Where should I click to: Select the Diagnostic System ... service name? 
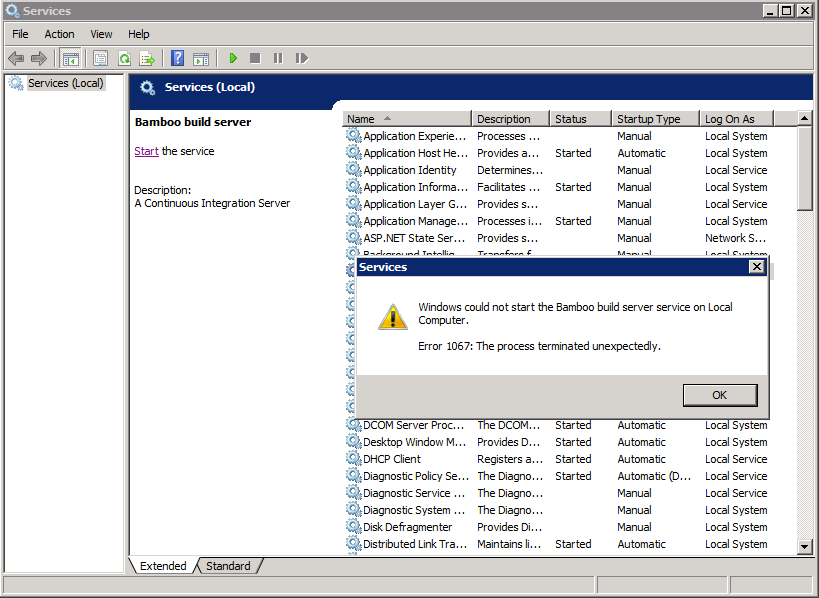(414, 510)
